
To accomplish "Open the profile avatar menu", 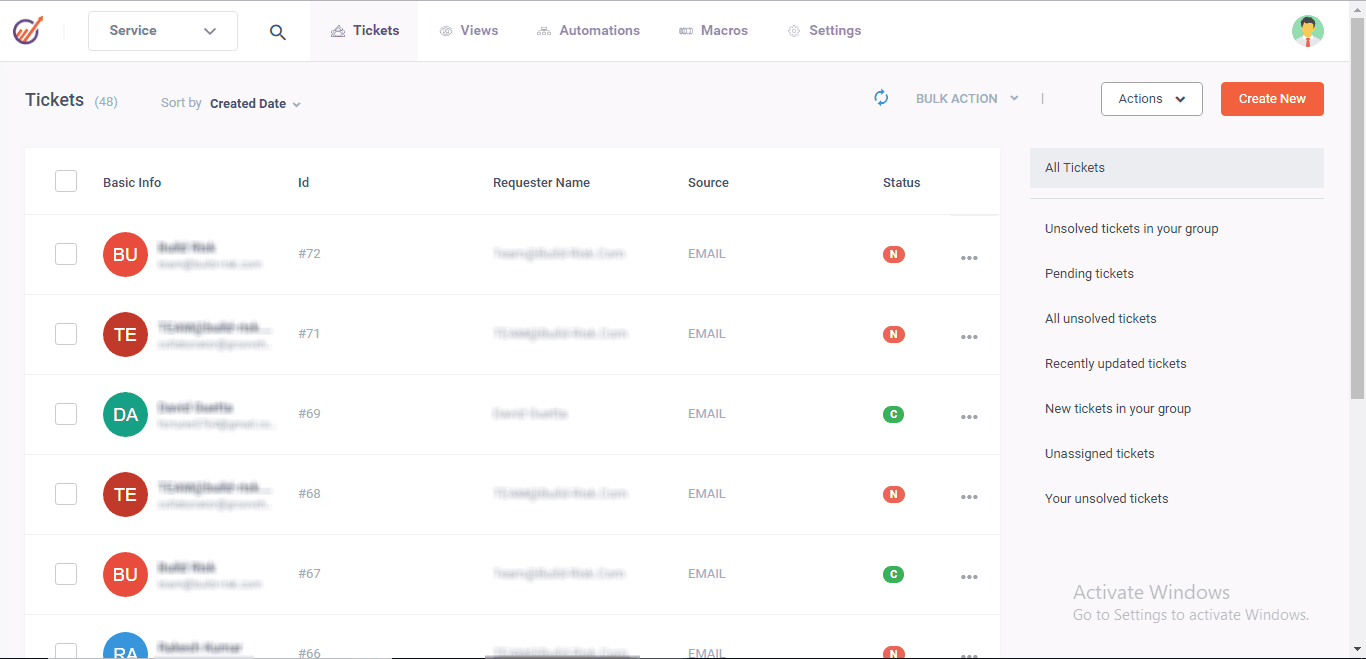I will pyautogui.click(x=1308, y=30).
